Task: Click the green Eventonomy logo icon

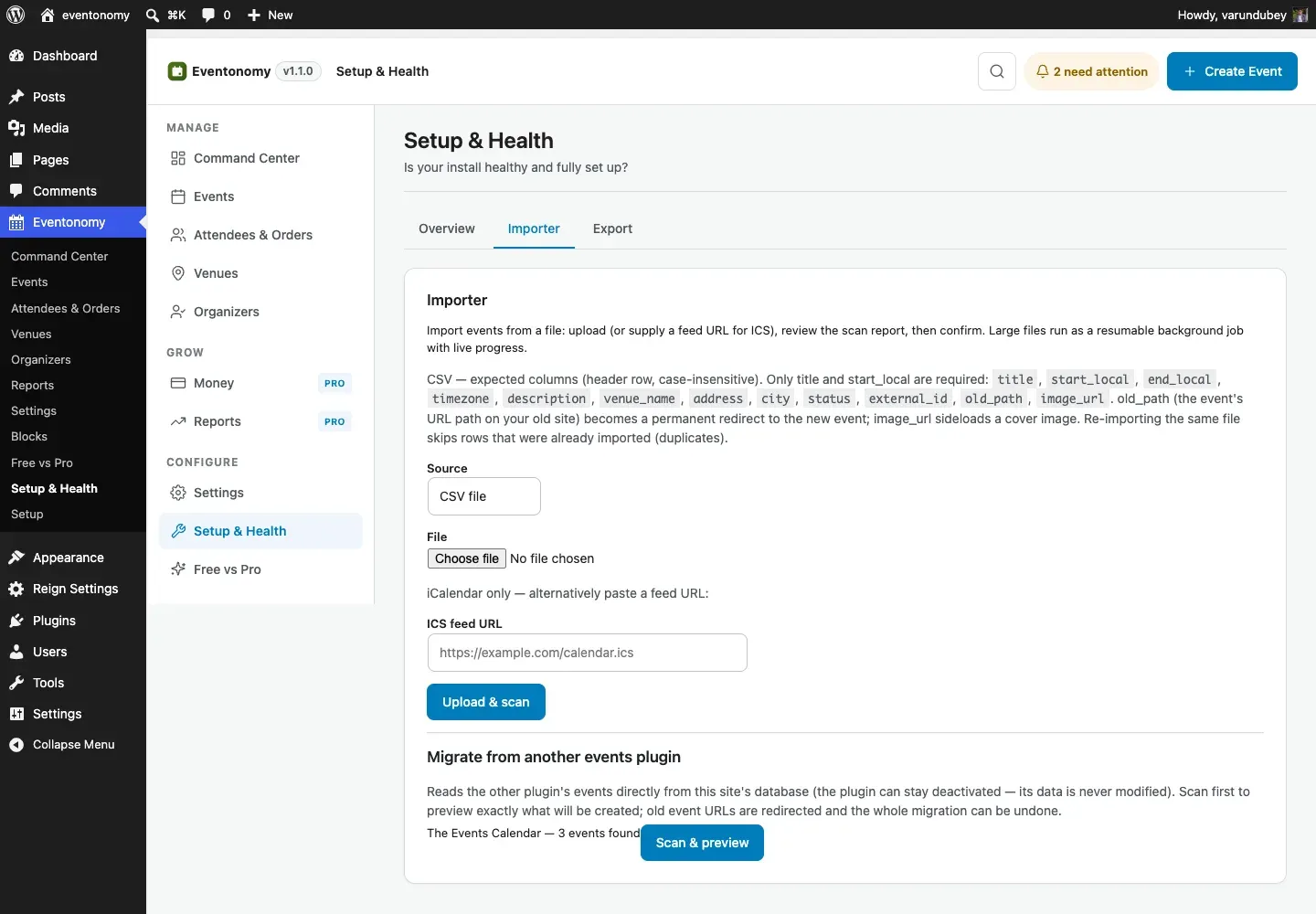Action: point(177,71)
